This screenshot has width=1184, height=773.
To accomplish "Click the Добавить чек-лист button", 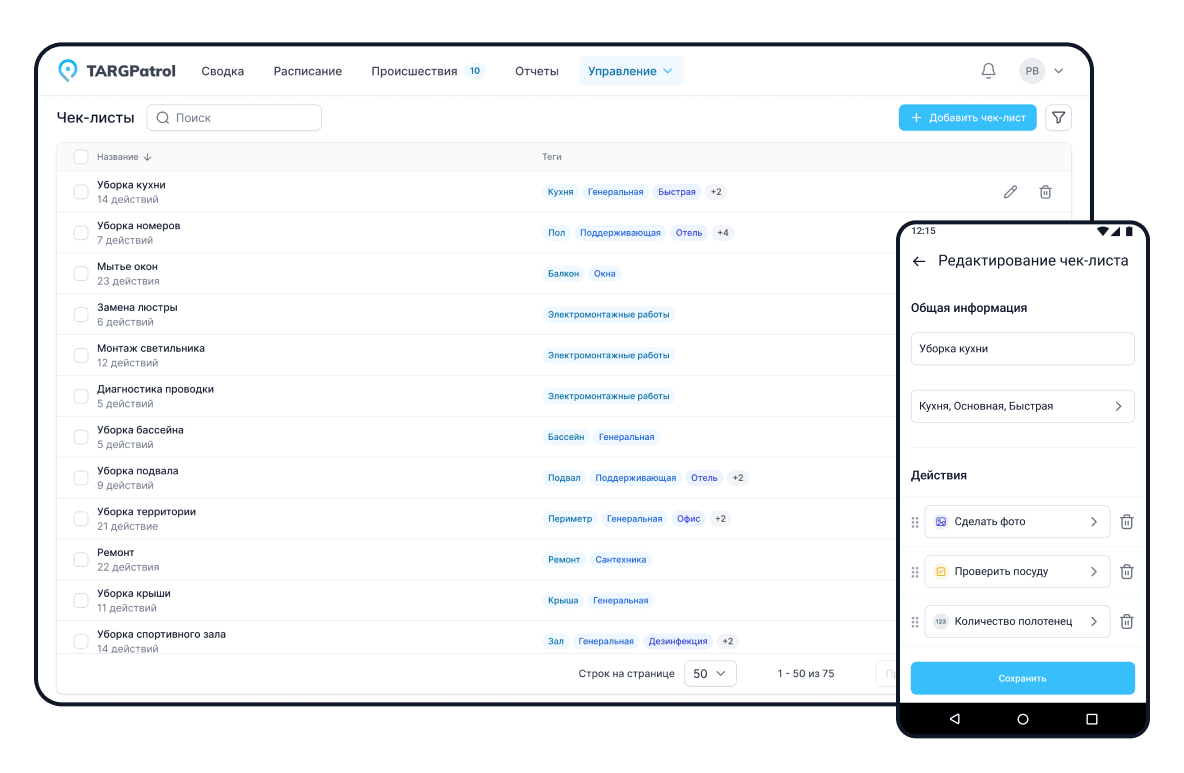I will (967, 118).
